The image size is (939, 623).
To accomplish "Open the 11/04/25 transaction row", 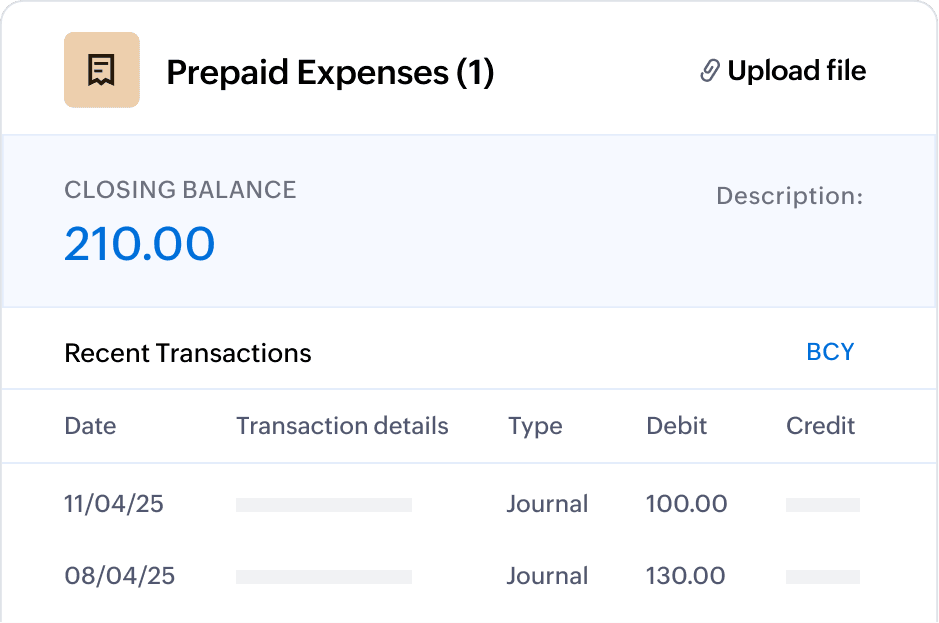I will coord(114,504).
